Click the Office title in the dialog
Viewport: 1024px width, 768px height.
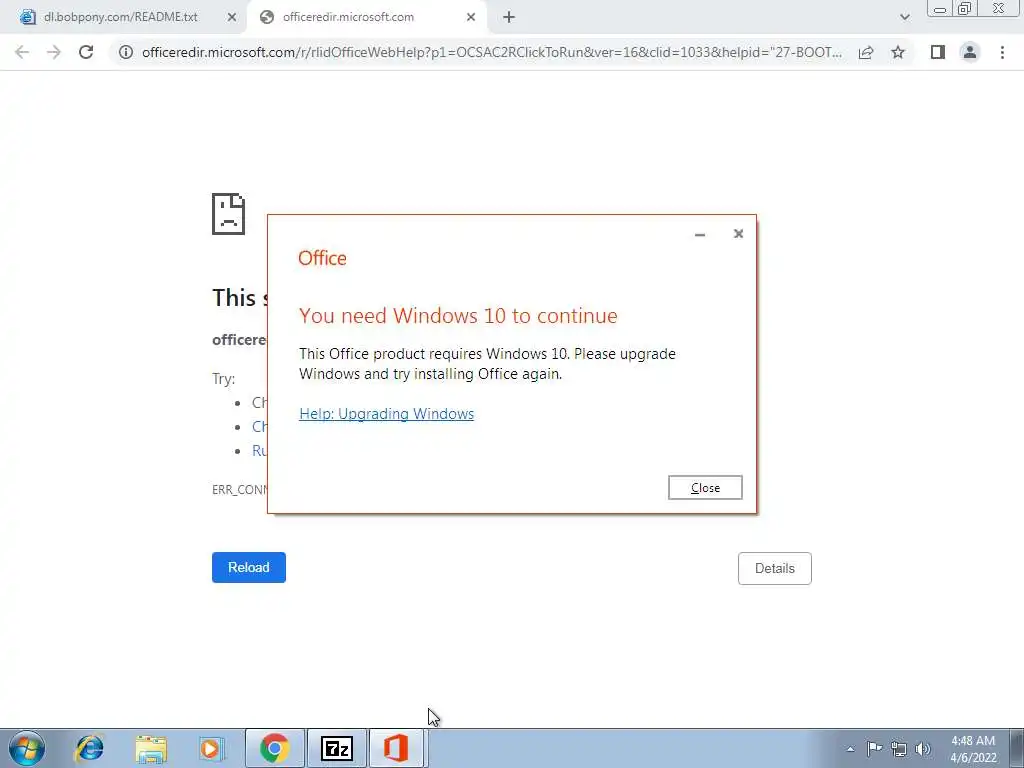322,258
